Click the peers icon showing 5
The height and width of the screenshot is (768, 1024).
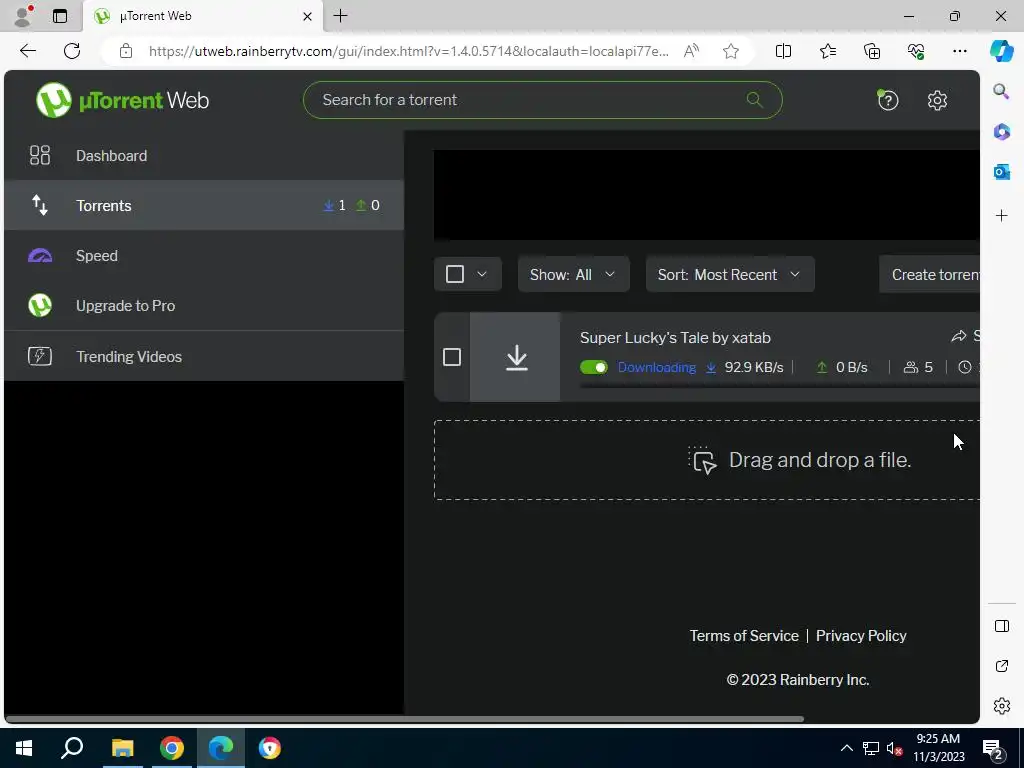coord(910,368)
